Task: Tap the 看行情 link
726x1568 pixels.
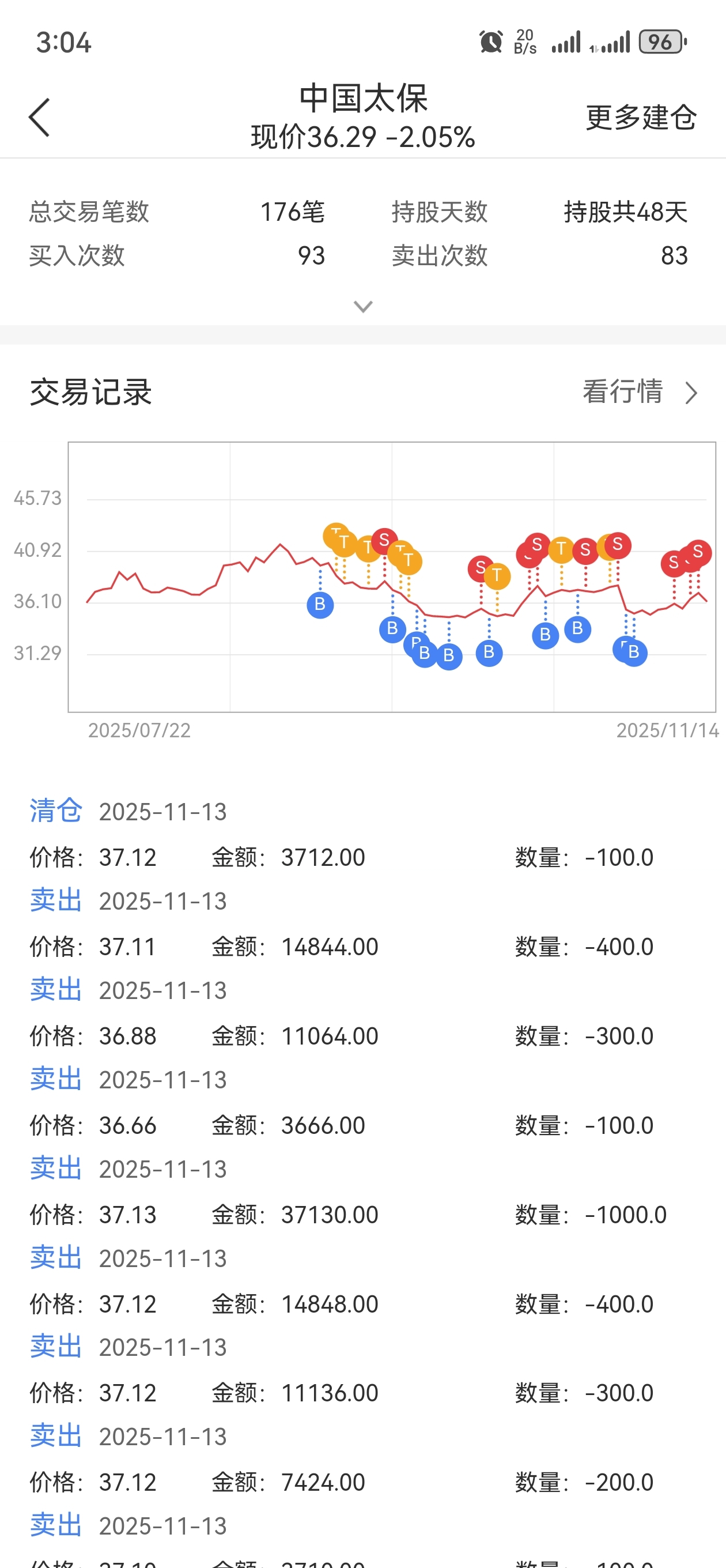Action: click(x=622, y=391)
